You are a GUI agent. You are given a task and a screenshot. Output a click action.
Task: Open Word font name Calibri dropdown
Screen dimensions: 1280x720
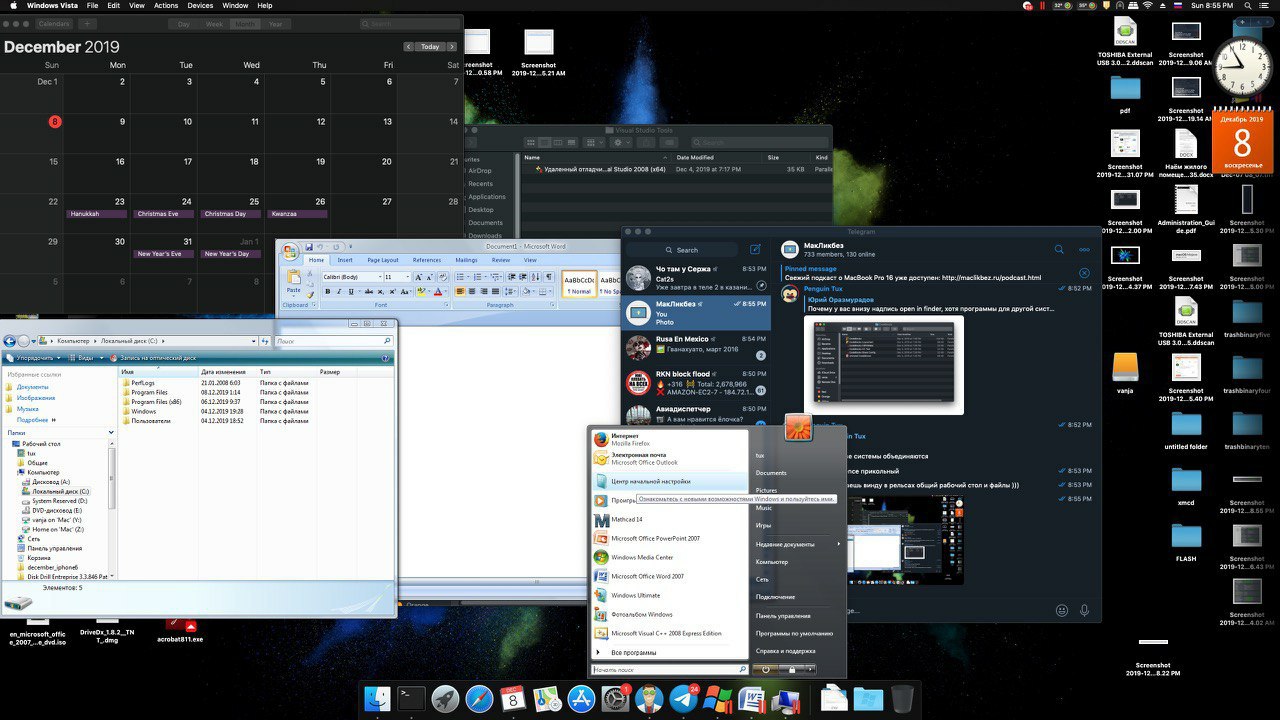[x=380, y=276]
